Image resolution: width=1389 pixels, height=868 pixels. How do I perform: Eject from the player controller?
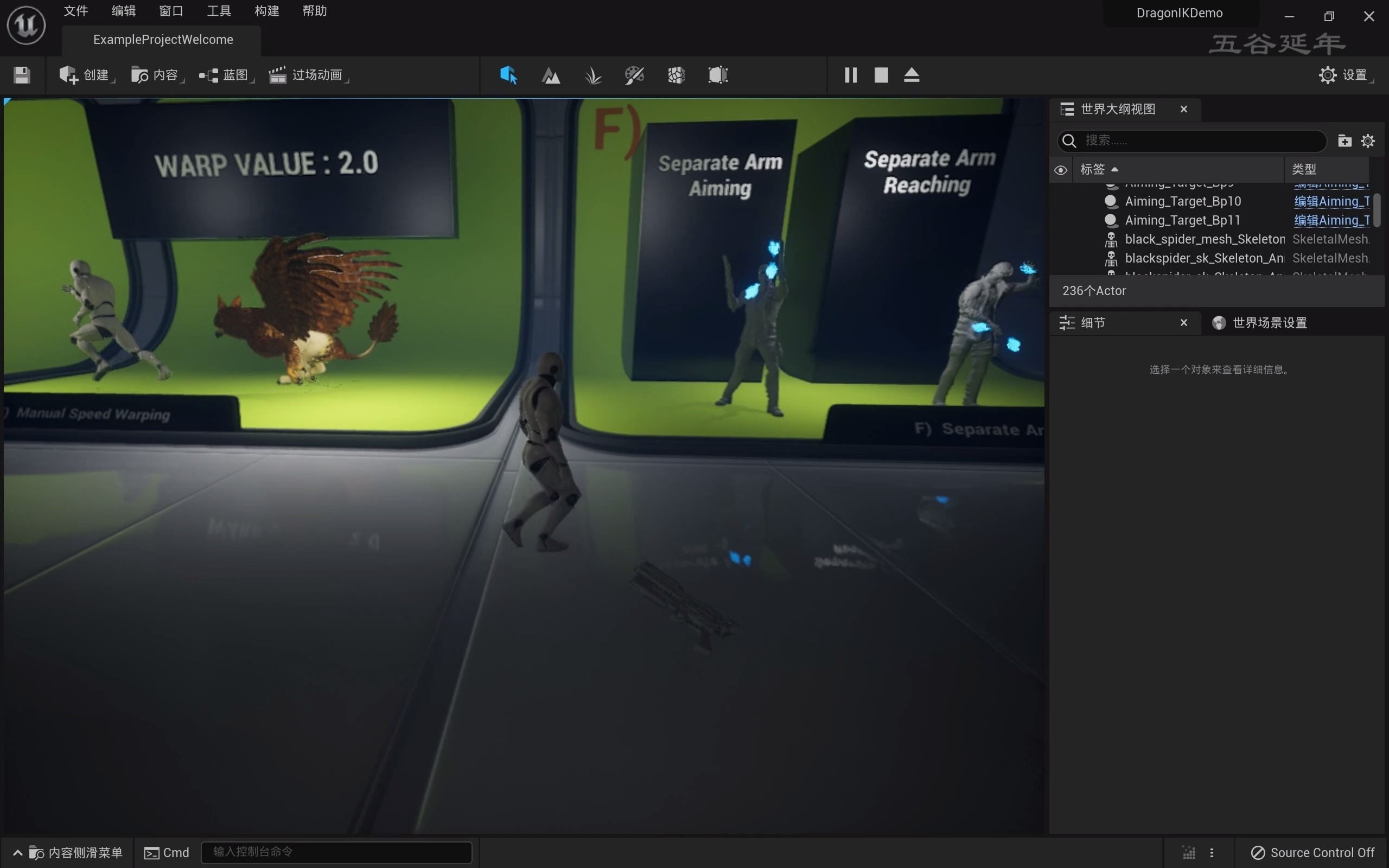pos(912,75)
